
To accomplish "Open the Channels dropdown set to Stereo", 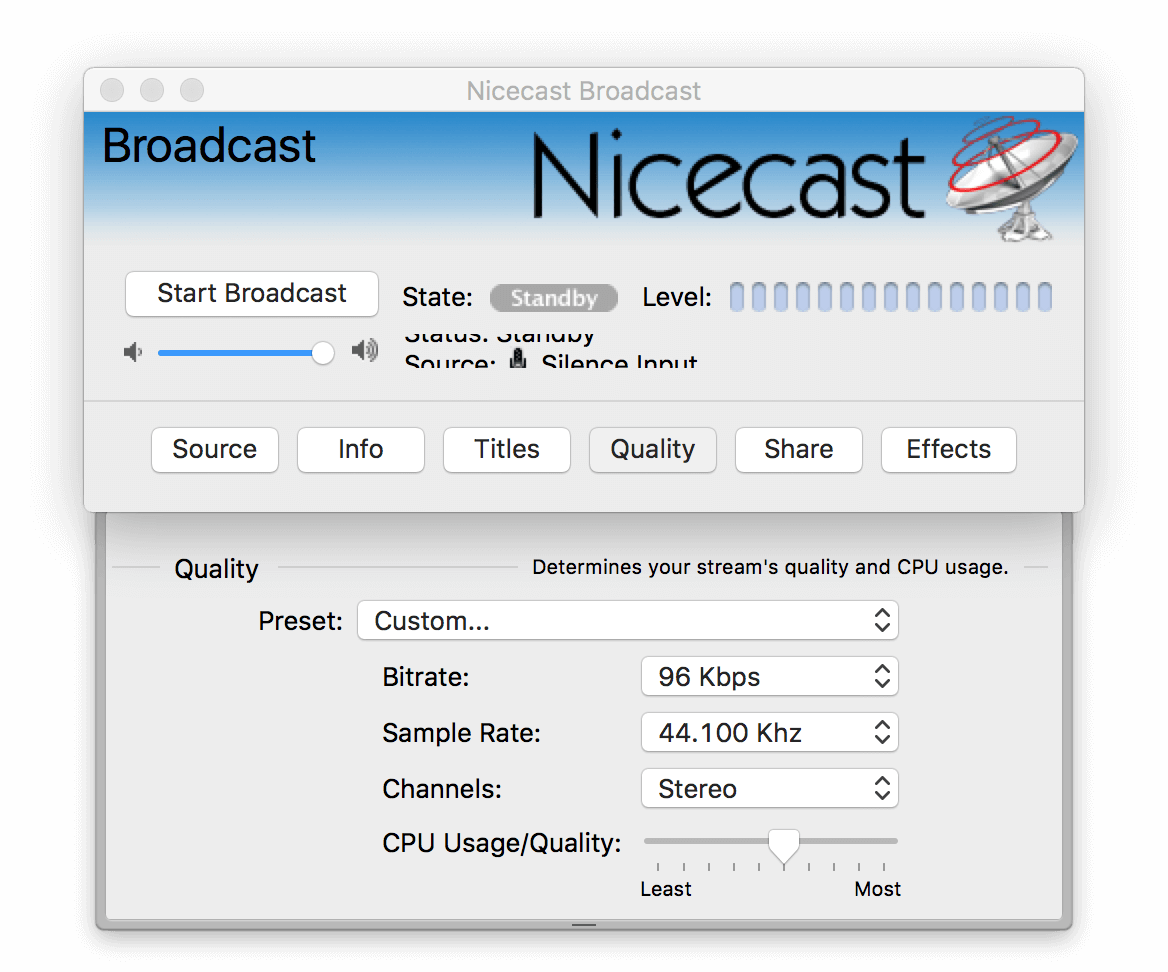I will pyautogui.click(x=769, y=788).
